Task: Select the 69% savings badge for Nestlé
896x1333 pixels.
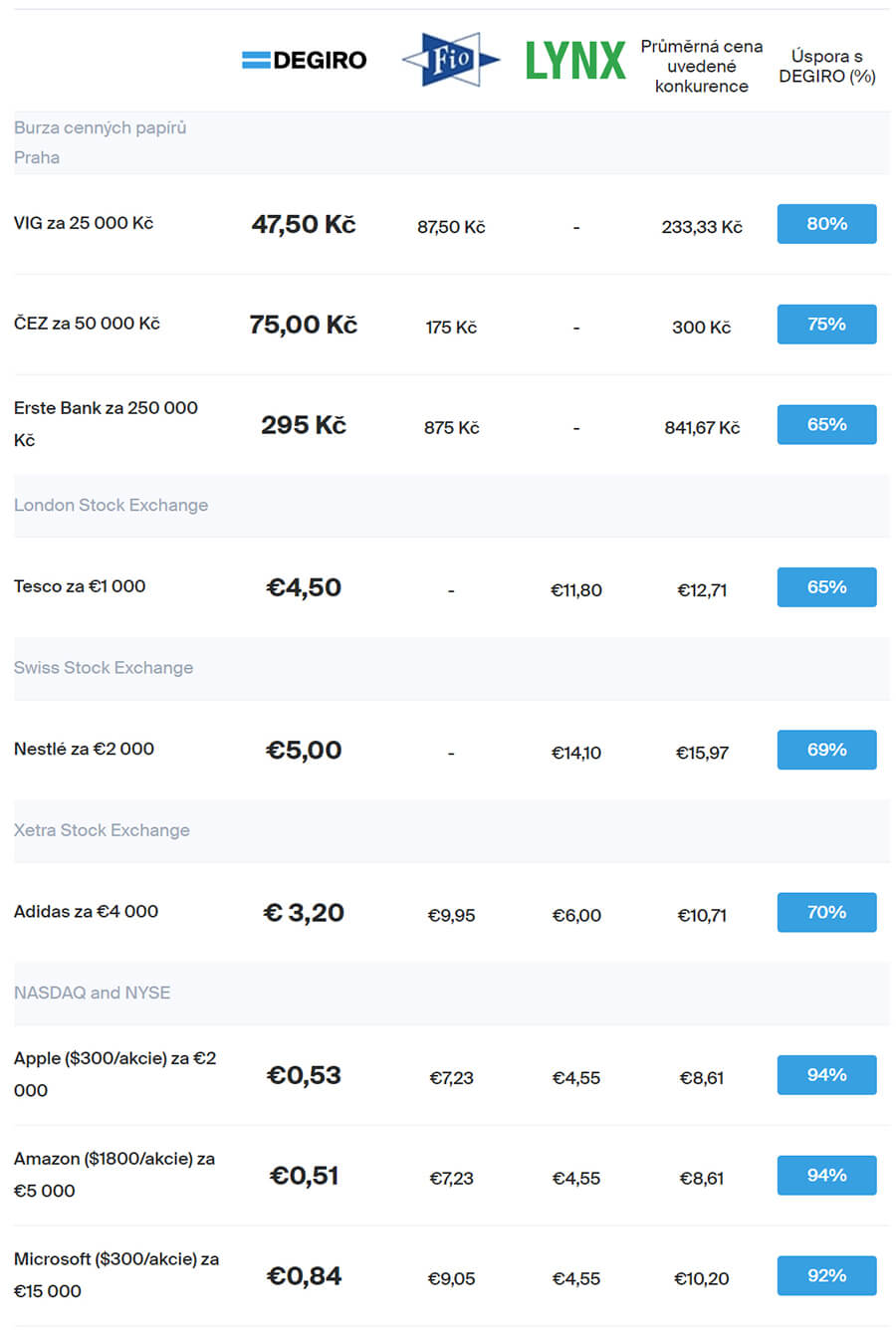Action: [x=826, y=750]
